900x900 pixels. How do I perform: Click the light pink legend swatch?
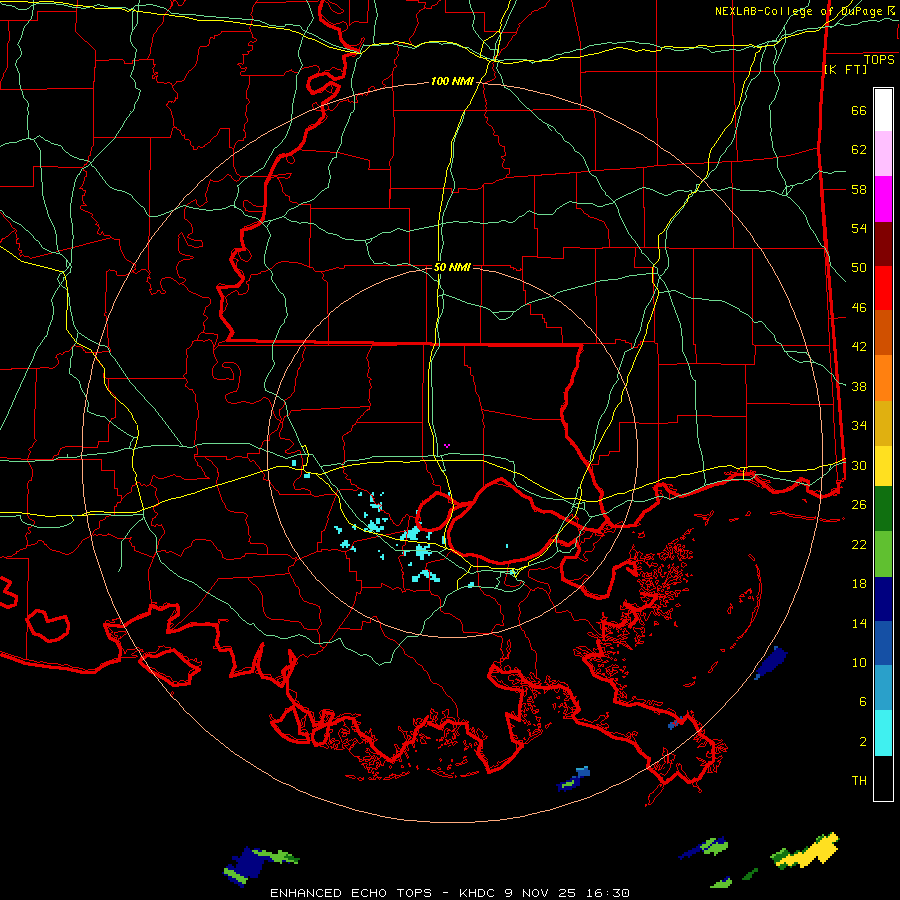pyautogui.click(x=883, y=154)
